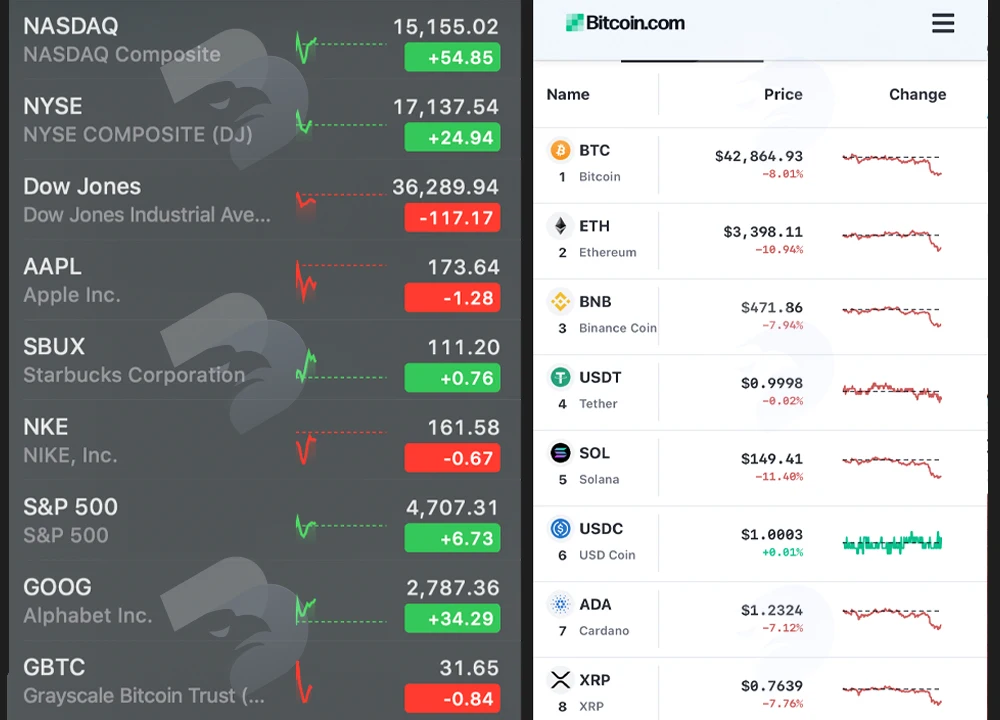Open the USDC price sparkline chart

(x=892, y=543)
